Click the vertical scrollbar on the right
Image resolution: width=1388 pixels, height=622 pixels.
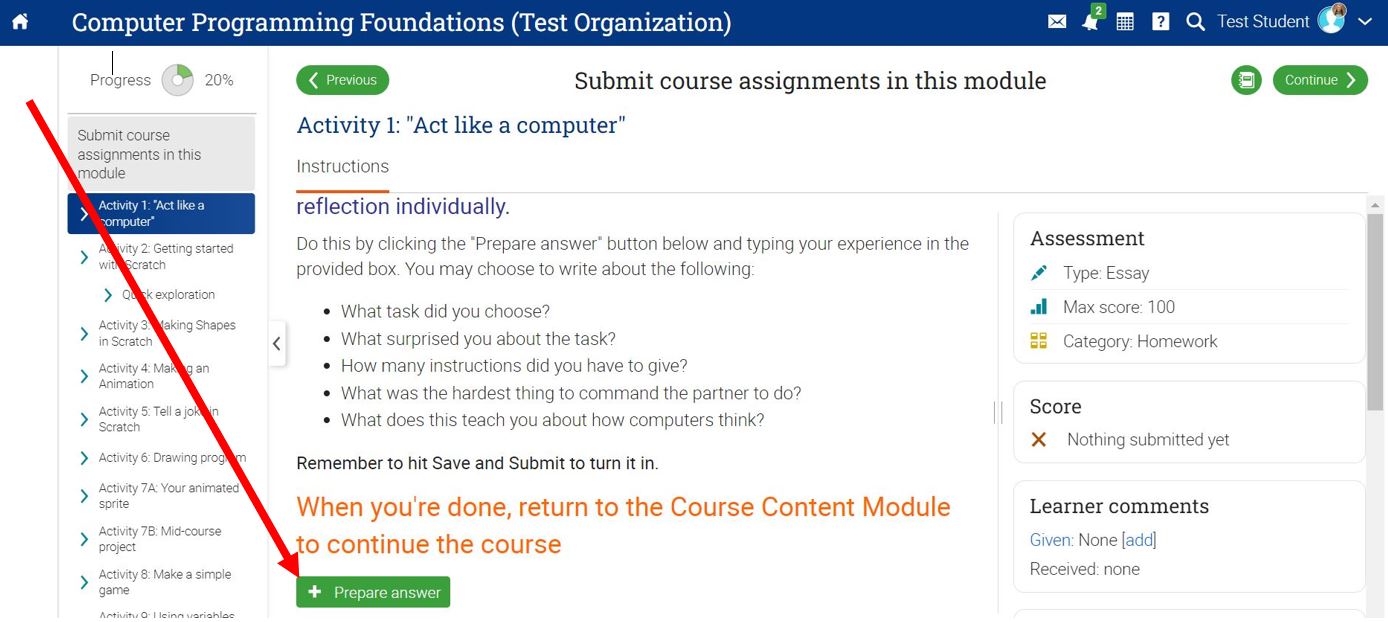coord(1375,310)
